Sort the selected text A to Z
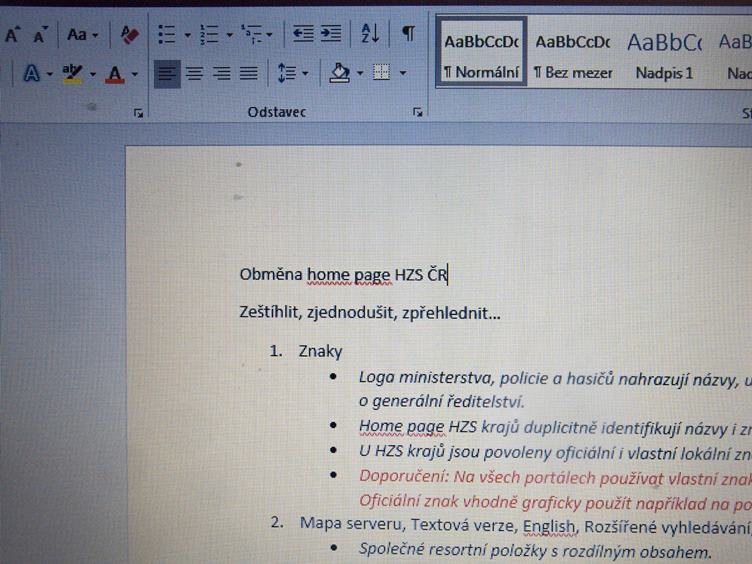This screenshot has height=564, width=752. (x=370, y=34)
